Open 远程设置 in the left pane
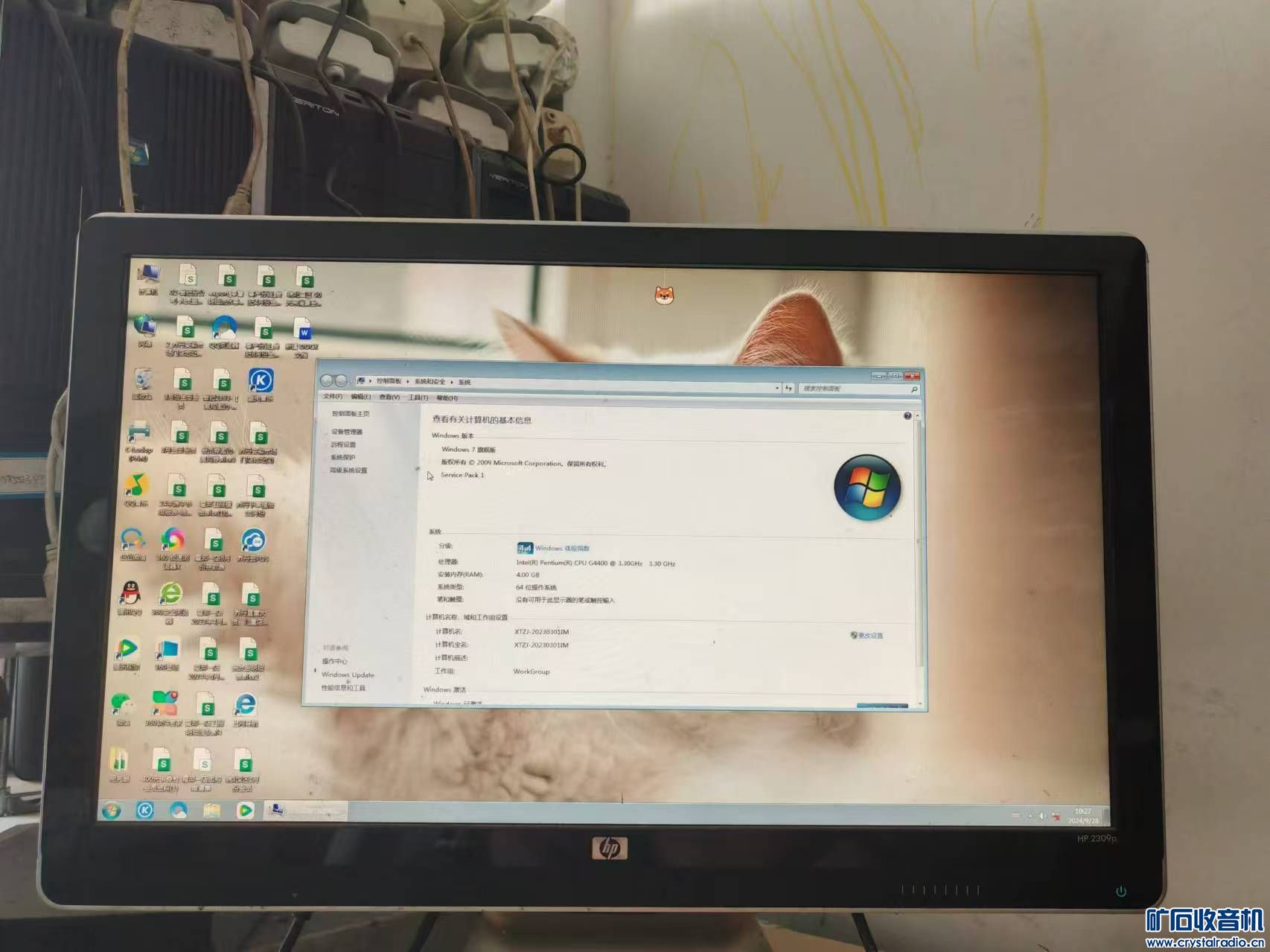Viewport: 1270px width, 952px height. 343,444
